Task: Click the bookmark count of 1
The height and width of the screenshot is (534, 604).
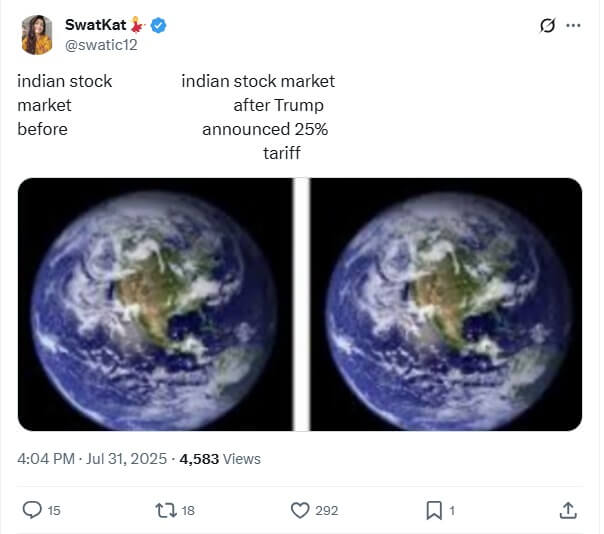Action: (452, 510)
